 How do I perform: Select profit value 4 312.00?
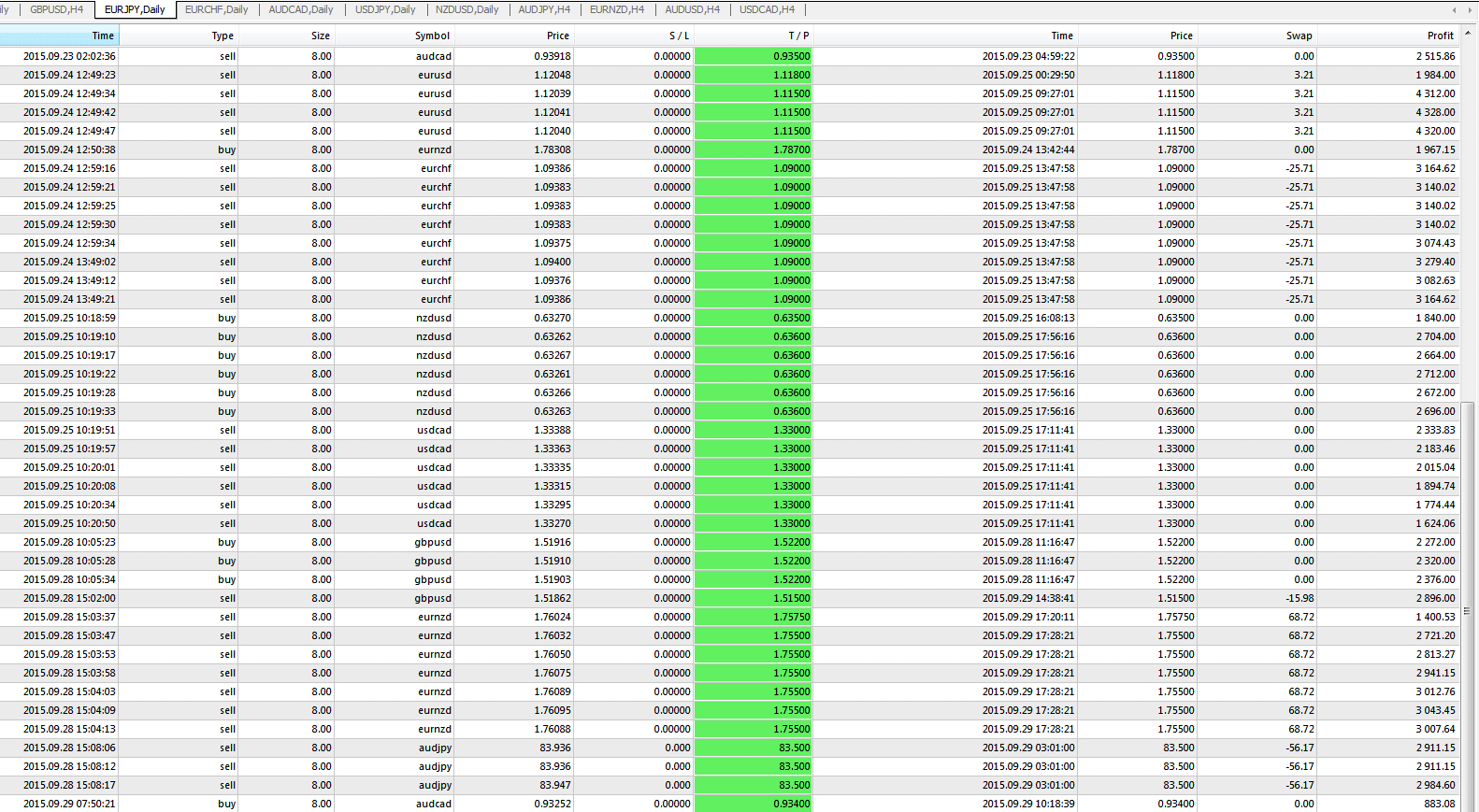point(1435,93)
